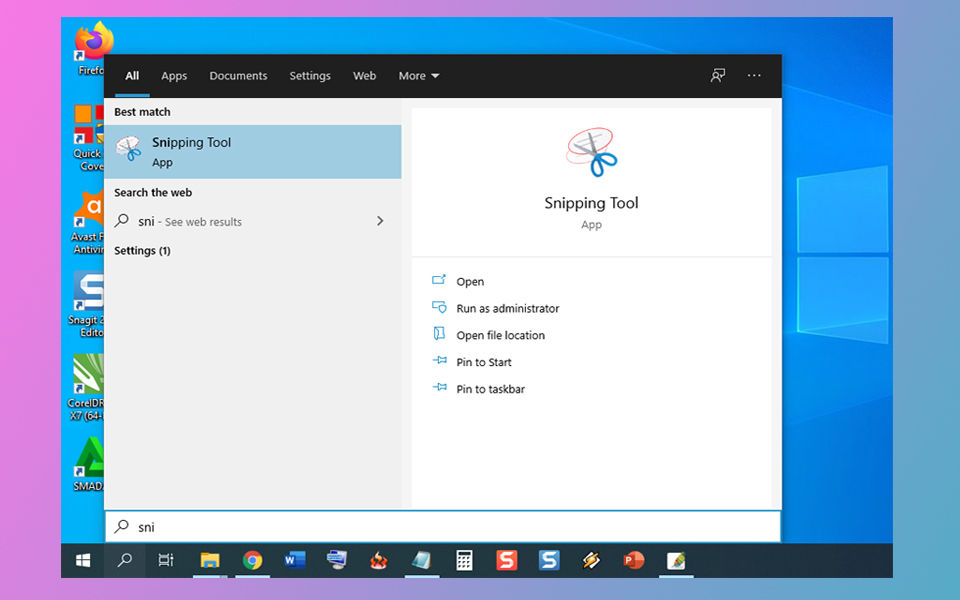Open Calculator from the taskbar
The width and height of the screenshot is (960, 600).
[464, 559]
